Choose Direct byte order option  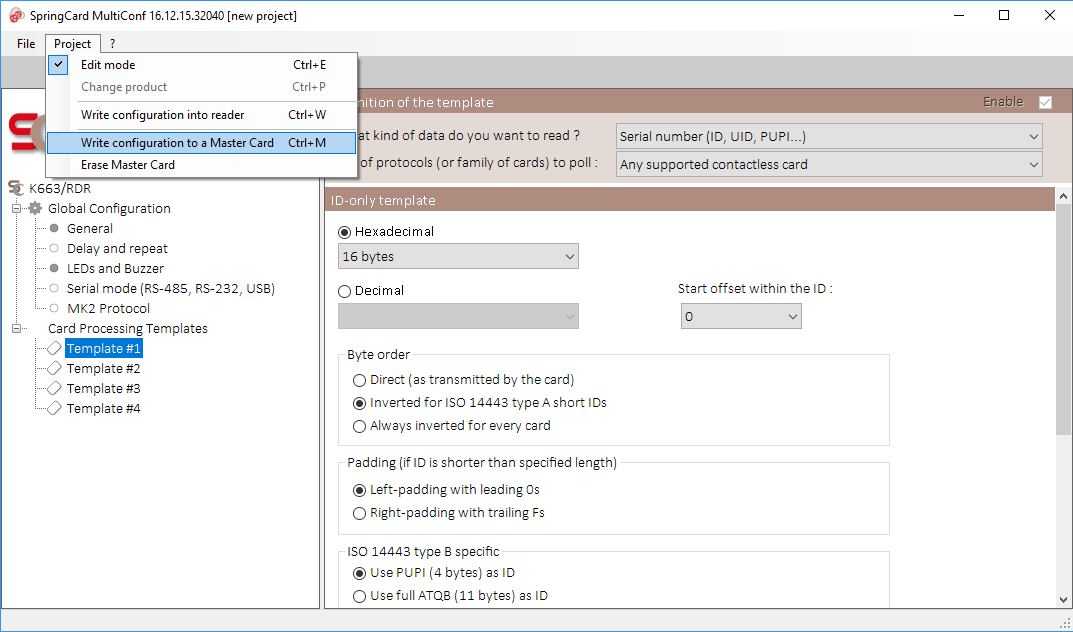359,380
